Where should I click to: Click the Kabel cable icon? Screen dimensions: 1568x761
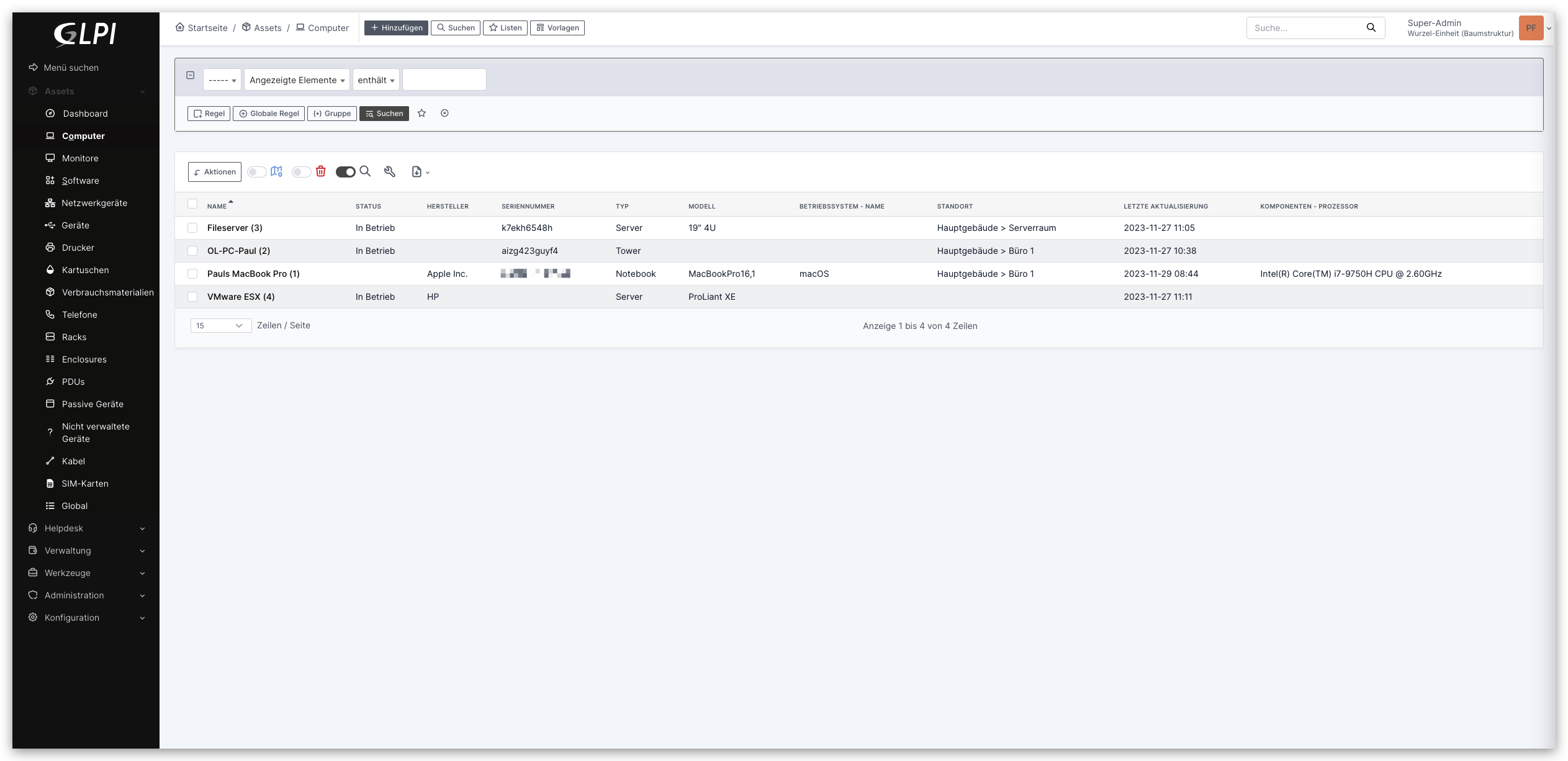pyautogui.click(x=50, y=461)
